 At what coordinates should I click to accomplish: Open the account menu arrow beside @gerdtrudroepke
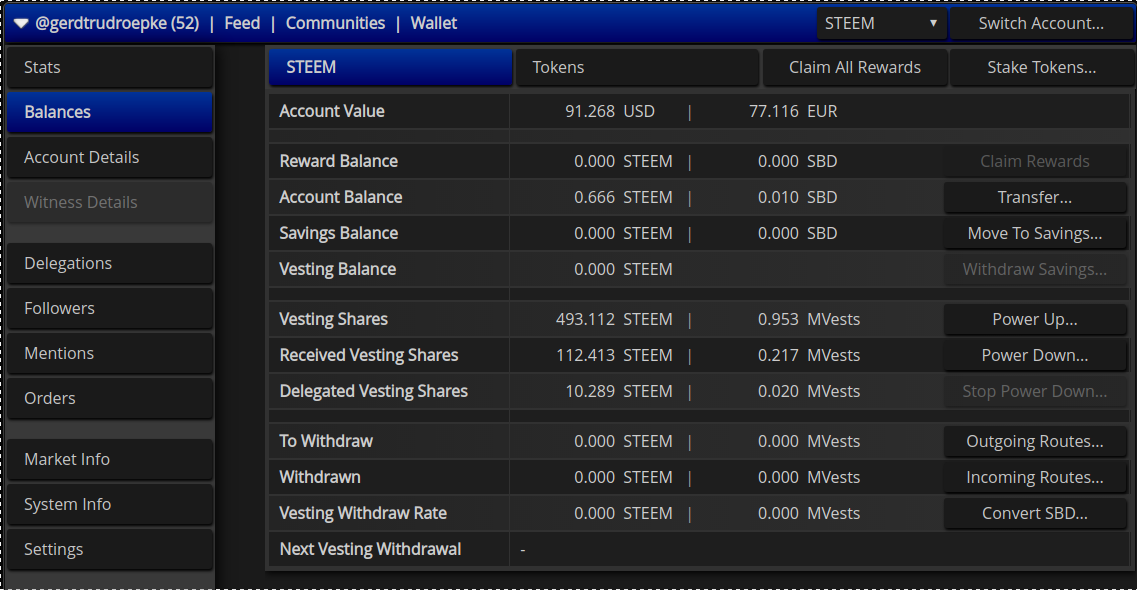coord(21,24)
